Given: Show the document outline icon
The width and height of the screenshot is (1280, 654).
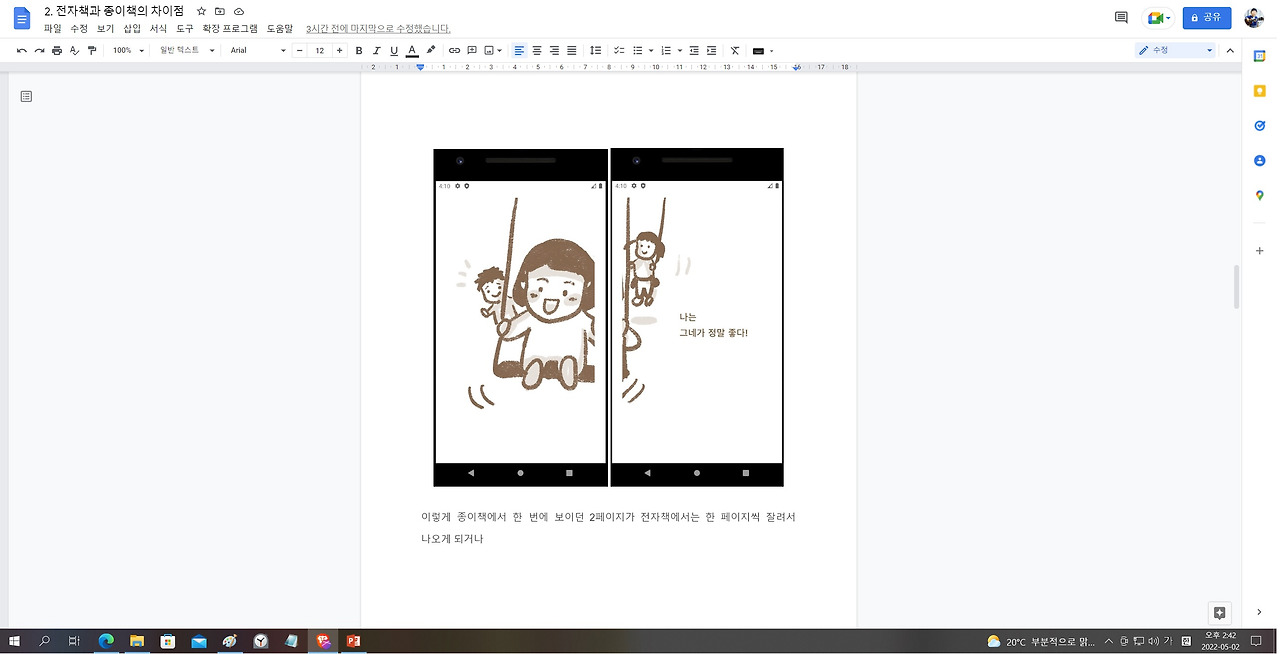Looking at the screenshot, I should point(26,96).
